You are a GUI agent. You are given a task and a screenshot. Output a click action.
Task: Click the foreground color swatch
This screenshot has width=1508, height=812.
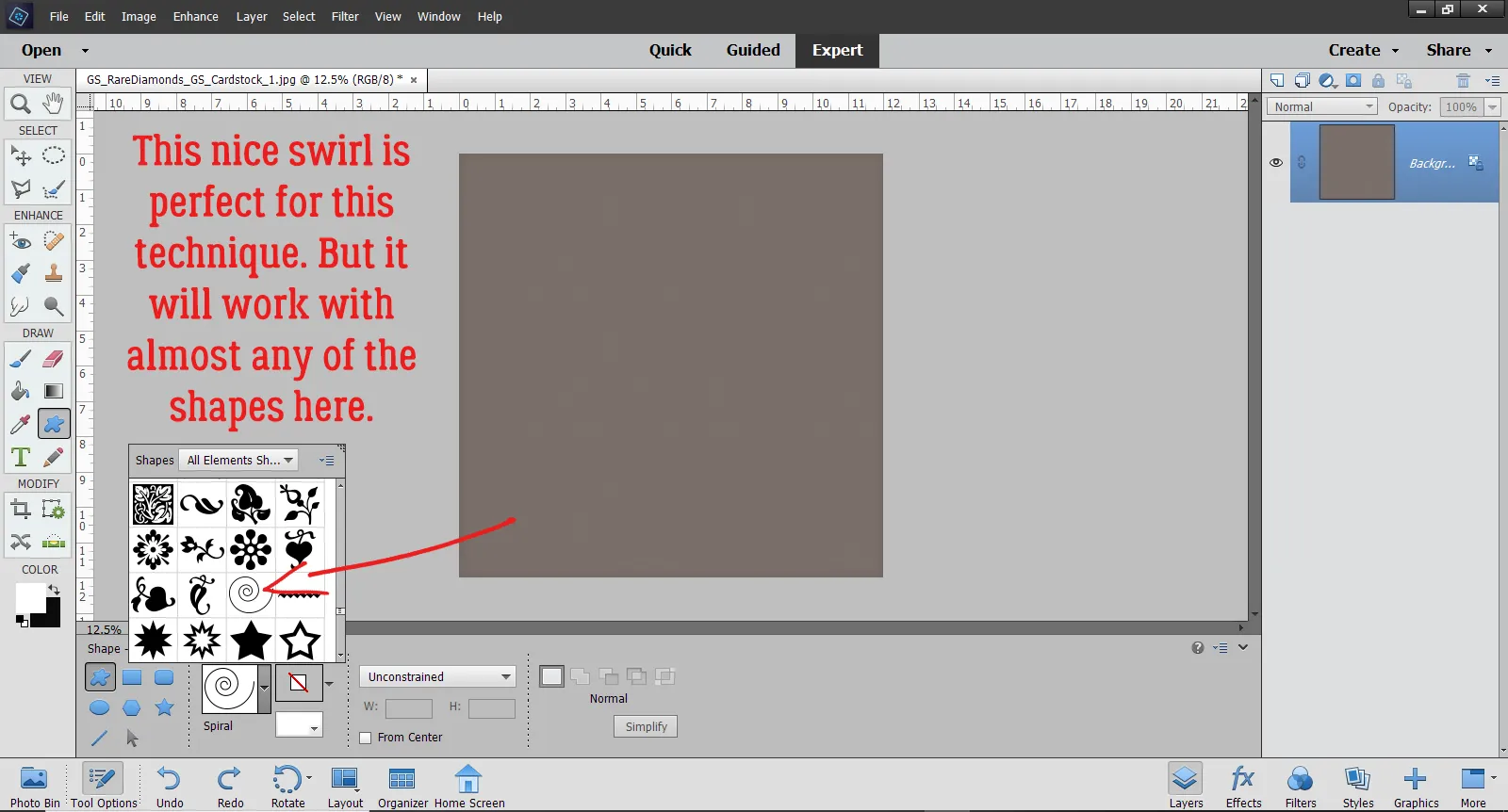(x=30, y=596)
